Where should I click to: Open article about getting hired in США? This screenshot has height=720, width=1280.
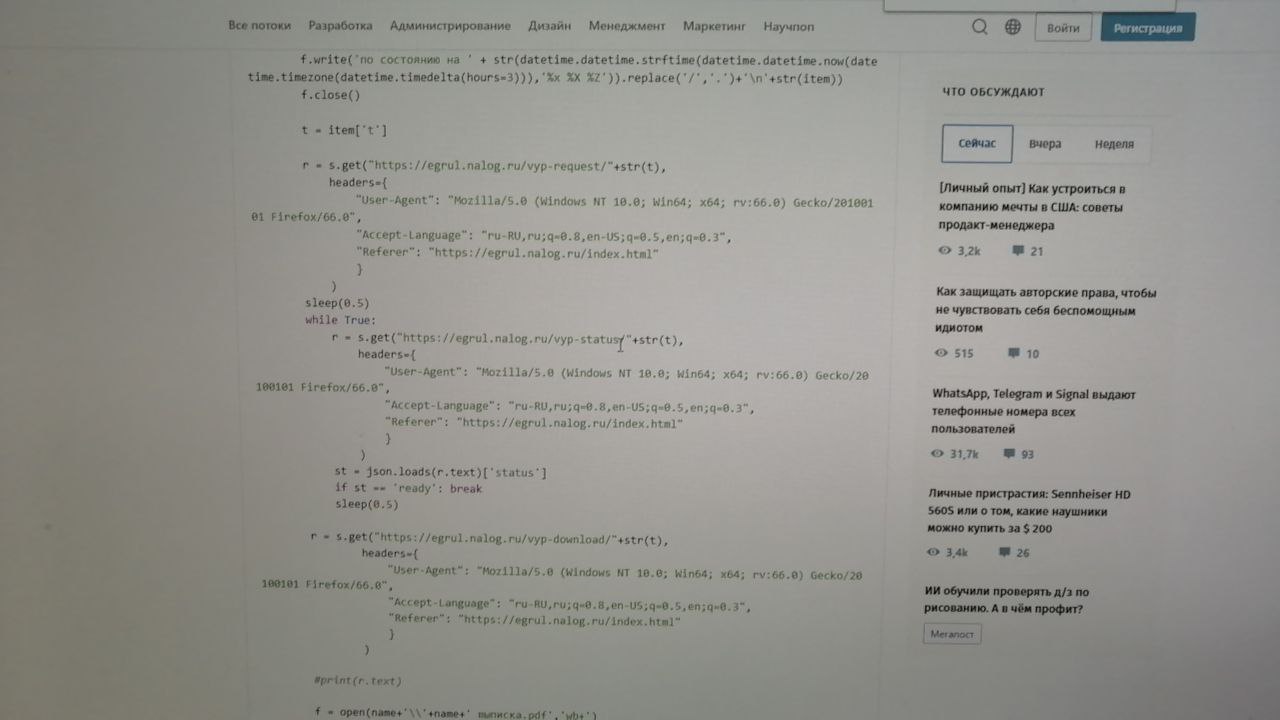point(1033,207)
